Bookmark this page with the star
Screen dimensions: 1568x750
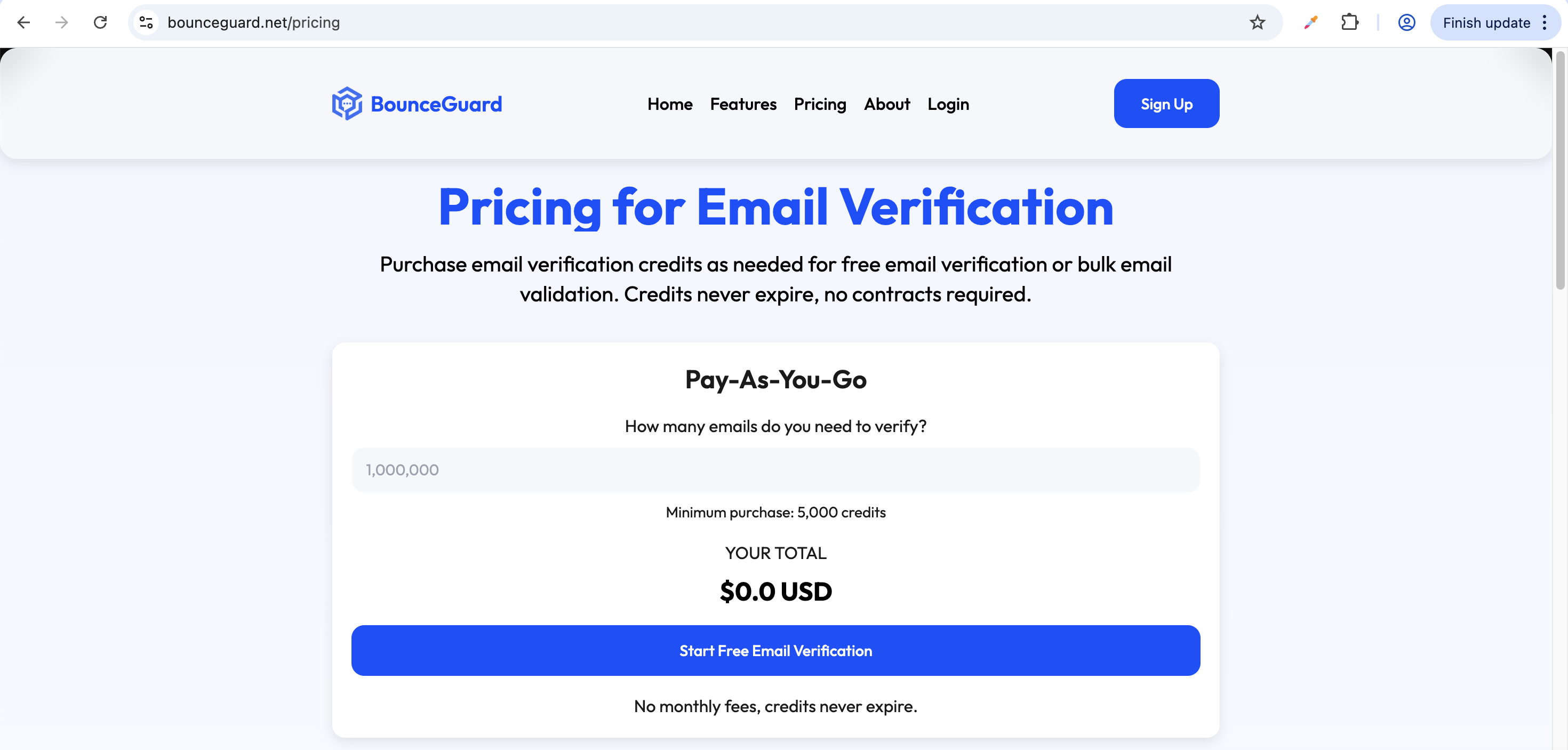coord(1257,22)
